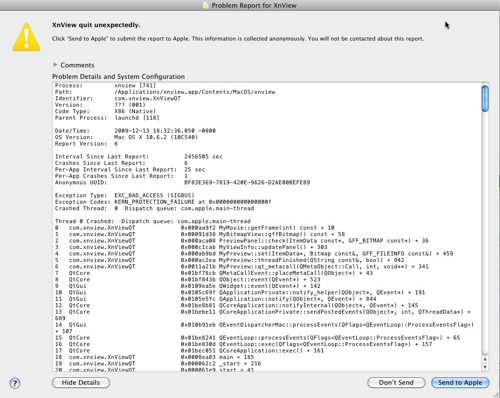Click the Date/Time 2009-12-13 line
The height and width of the screenshot is (398, 500).
click(x=135, y=131)
